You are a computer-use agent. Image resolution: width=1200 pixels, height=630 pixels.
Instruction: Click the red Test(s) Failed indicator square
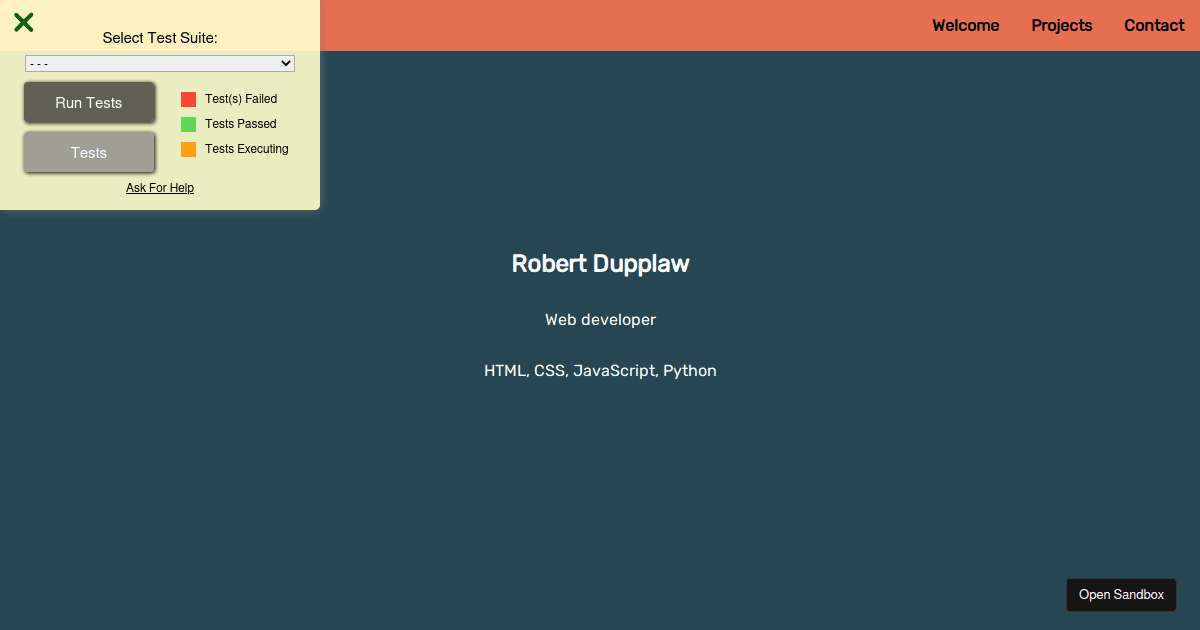(x=188, y=98)
